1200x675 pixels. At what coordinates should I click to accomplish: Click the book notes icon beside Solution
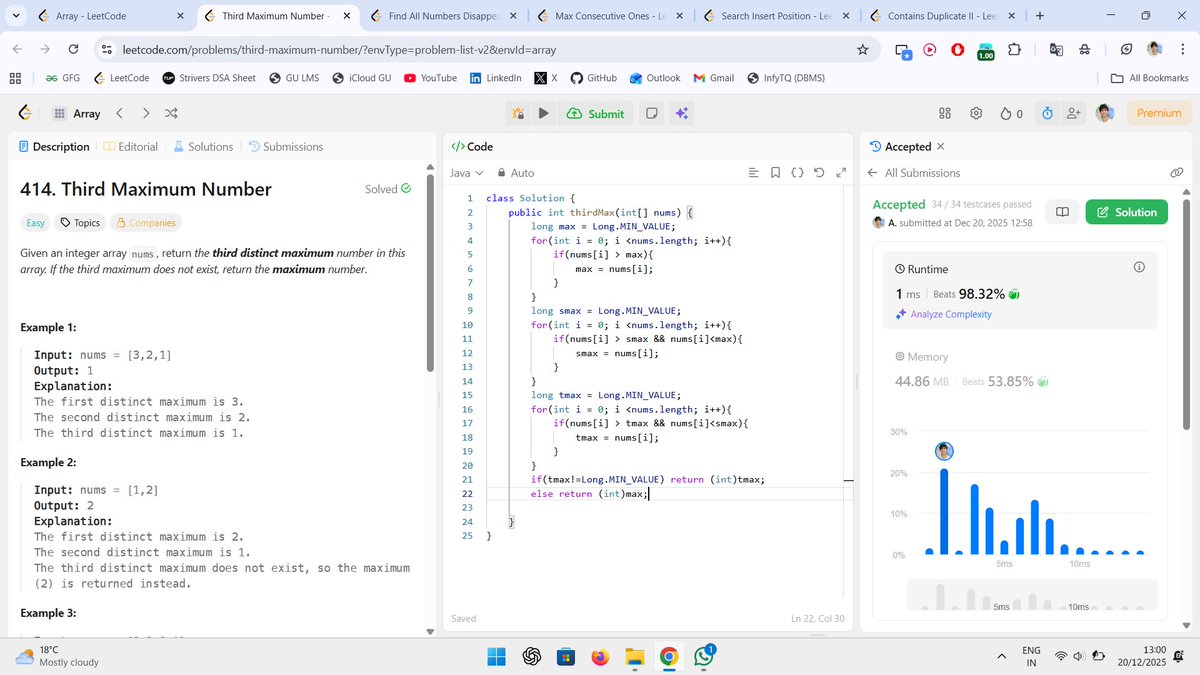click(x=1062, y=212)
